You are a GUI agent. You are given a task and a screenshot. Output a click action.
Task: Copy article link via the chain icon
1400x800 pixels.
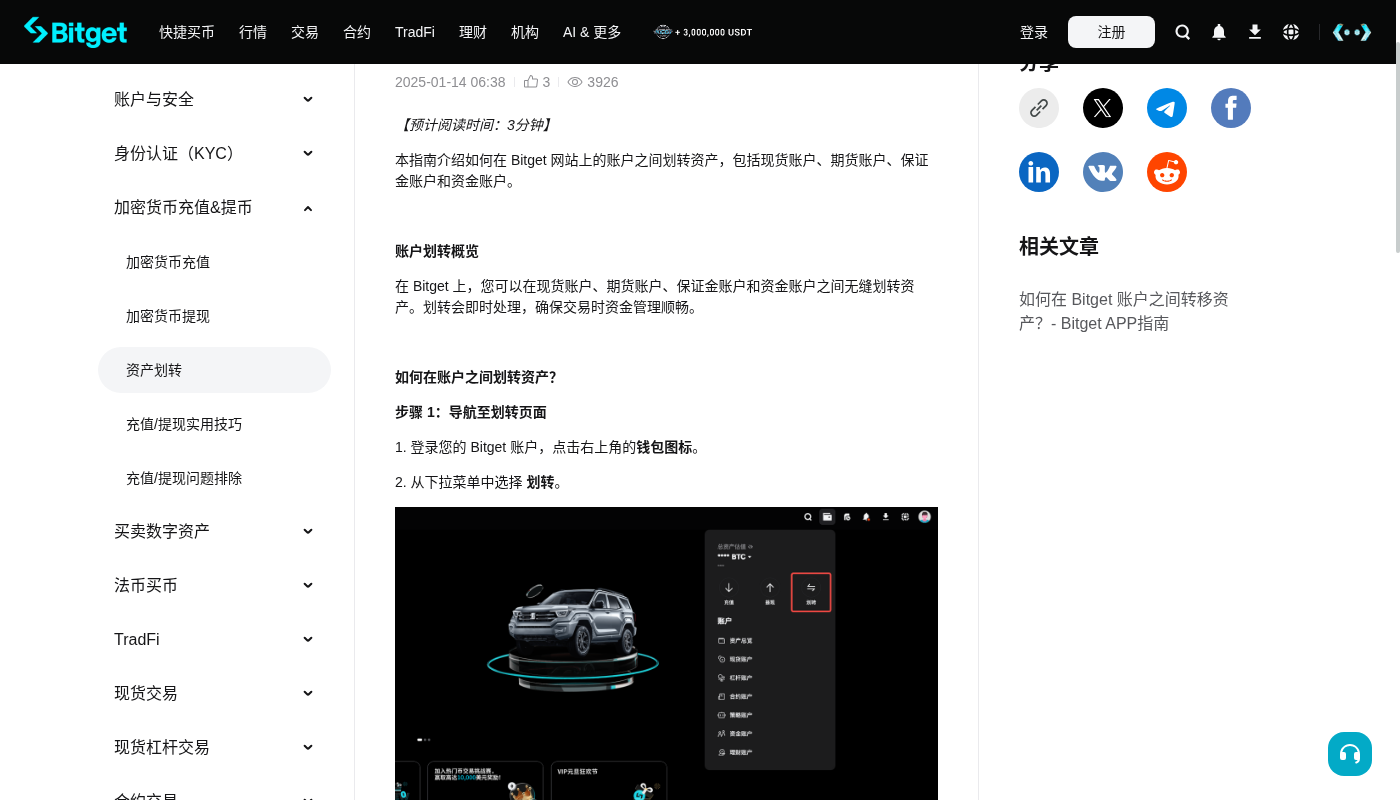1039,108
